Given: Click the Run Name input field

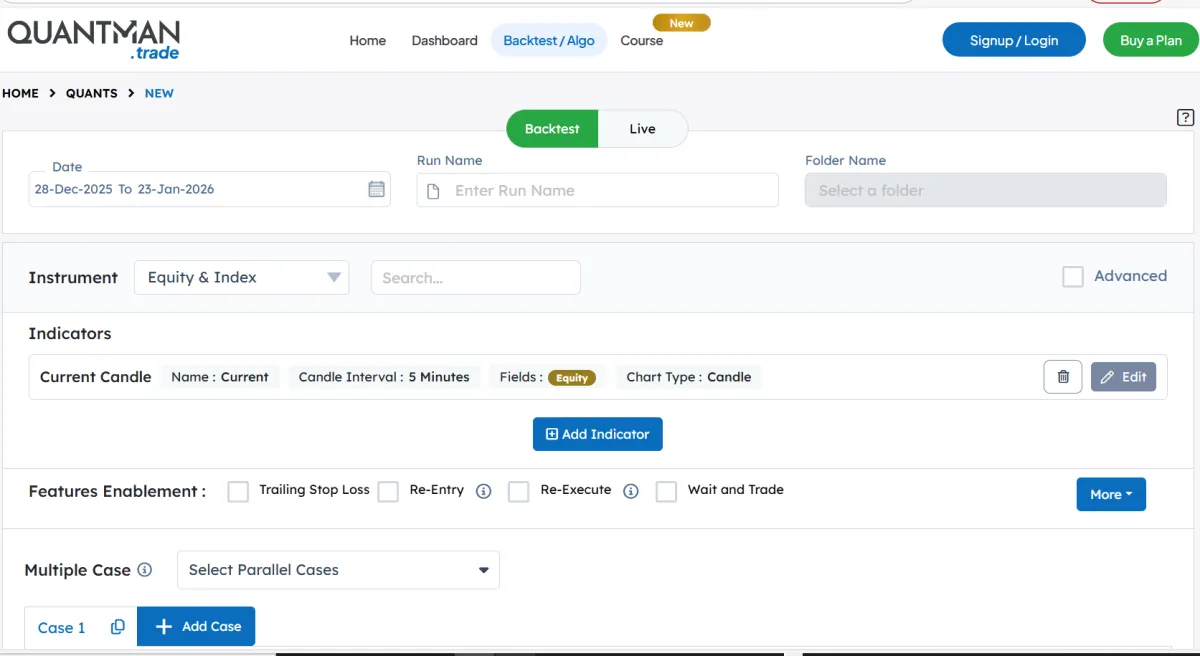Looking at the screenshot, I should click(x=597, y=190).
